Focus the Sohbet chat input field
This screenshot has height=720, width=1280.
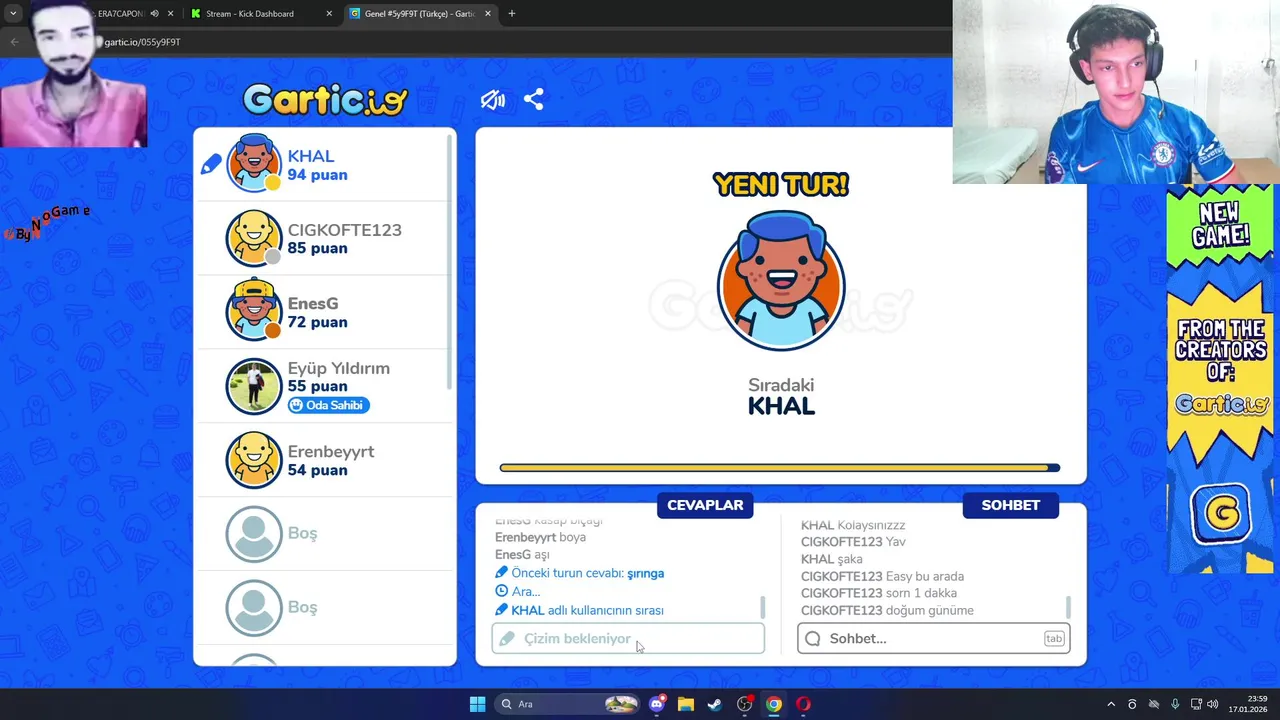(x=934, y=638)
